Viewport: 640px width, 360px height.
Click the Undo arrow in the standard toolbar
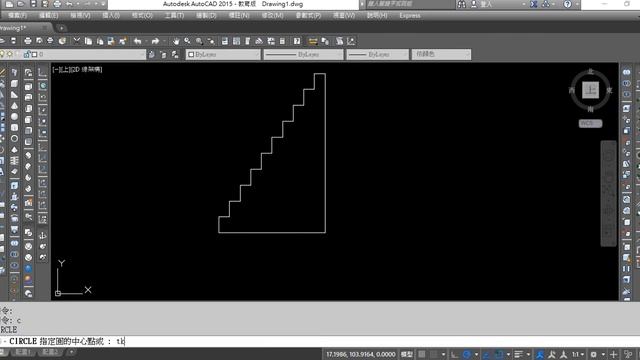point(138,41)
